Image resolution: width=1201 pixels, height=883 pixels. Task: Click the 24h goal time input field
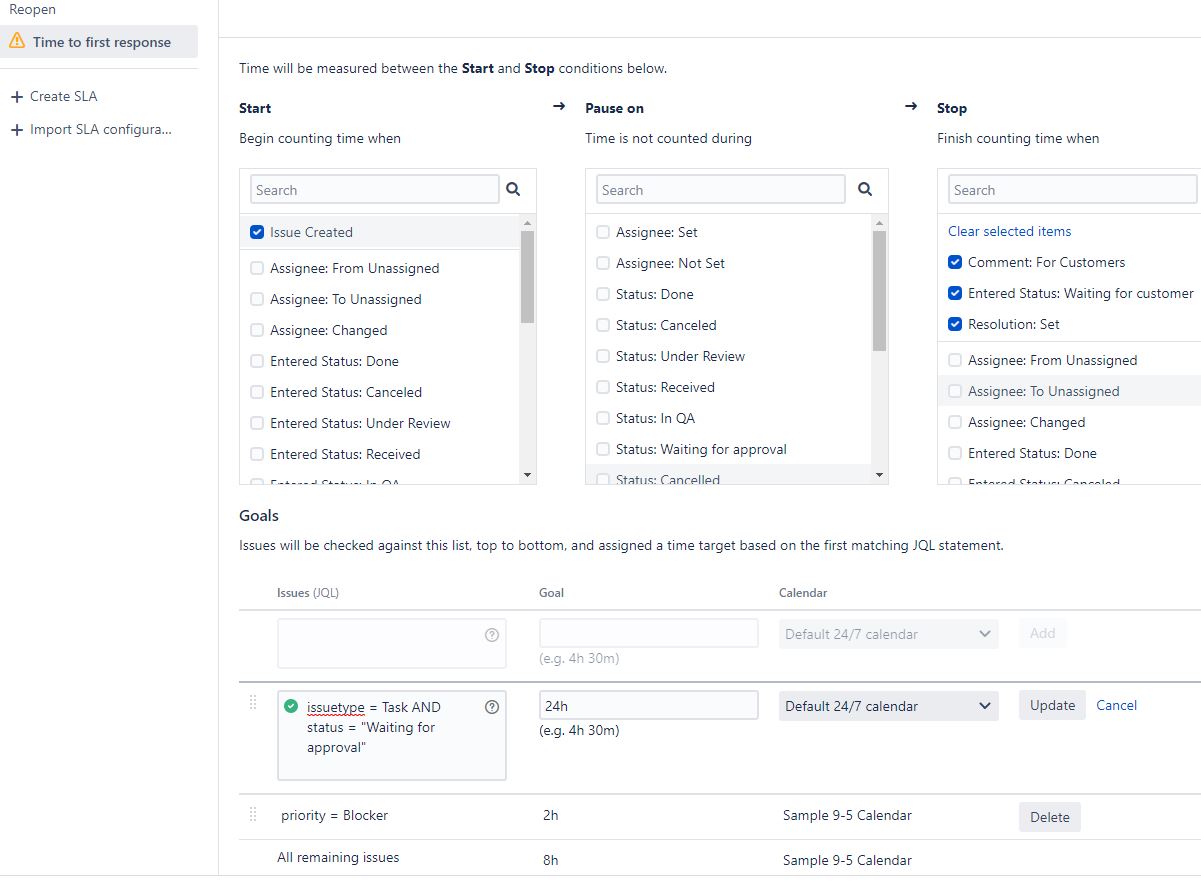click(648, 706)
